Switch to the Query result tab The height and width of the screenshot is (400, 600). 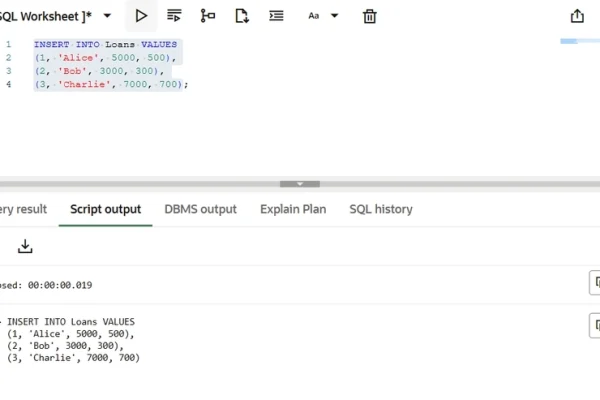click(22, 209)
